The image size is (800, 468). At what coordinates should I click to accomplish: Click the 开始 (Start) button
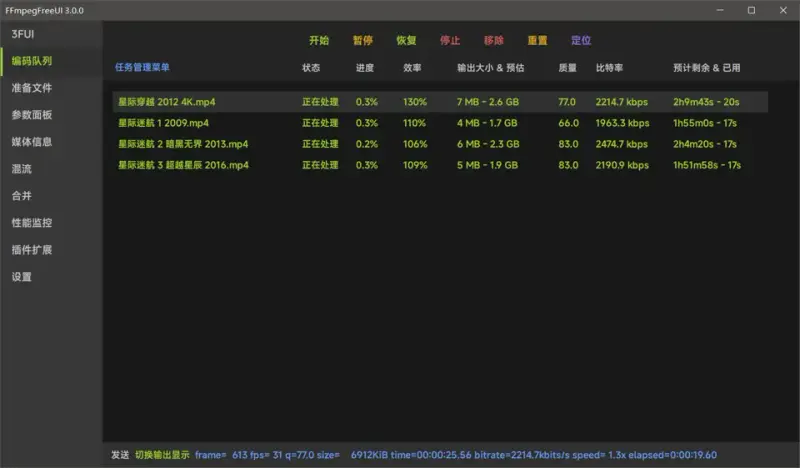click(x=319, y=41)
